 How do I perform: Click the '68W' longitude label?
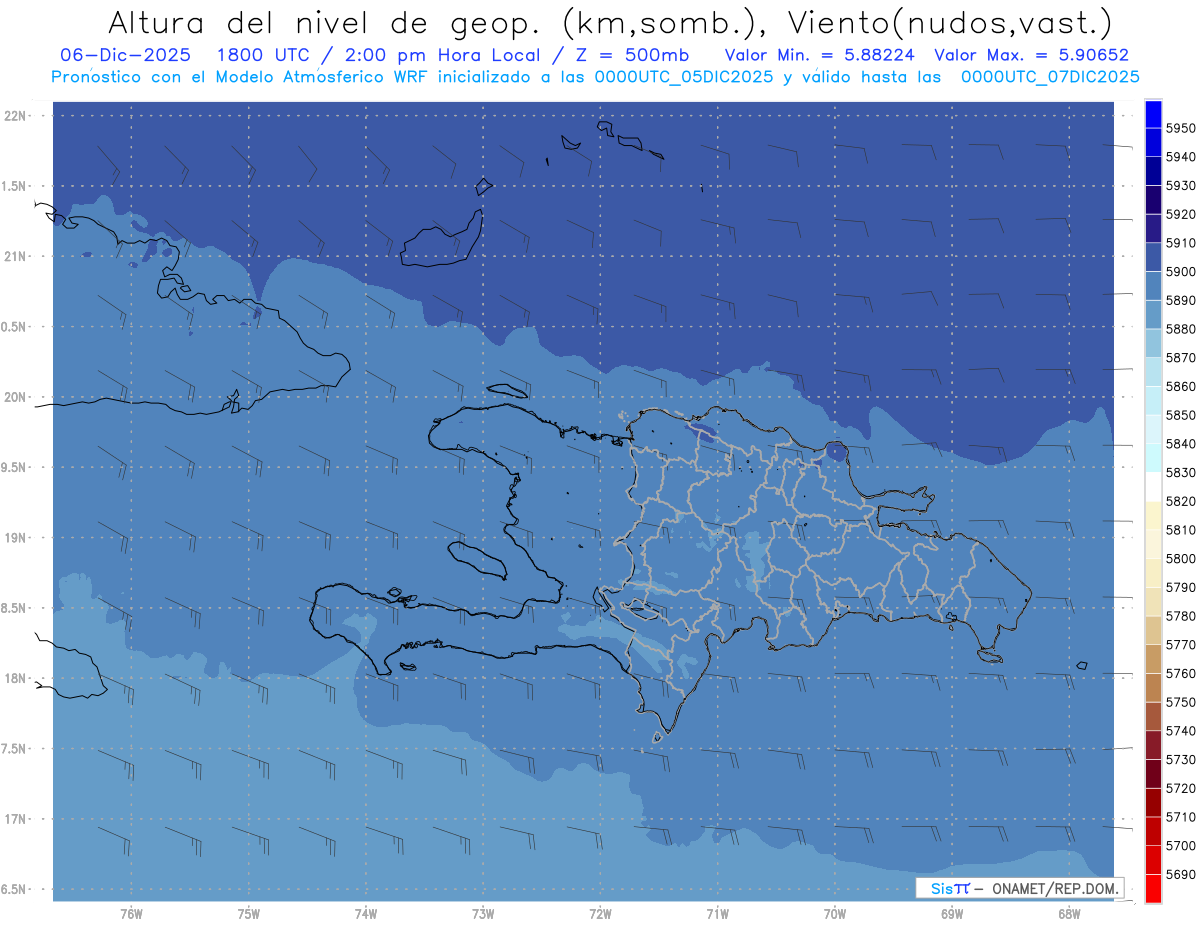pyautogui.click(x=1069, y=914)
